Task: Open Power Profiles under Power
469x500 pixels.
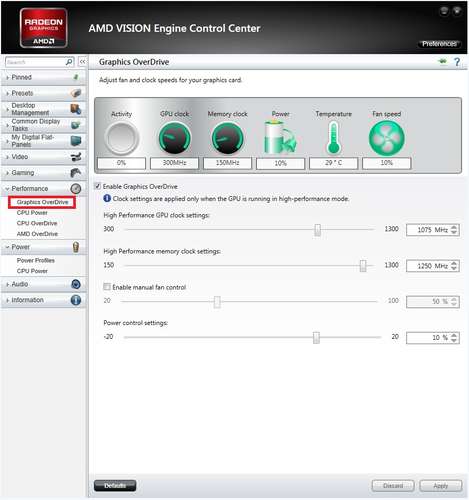Action: point(36,260)
